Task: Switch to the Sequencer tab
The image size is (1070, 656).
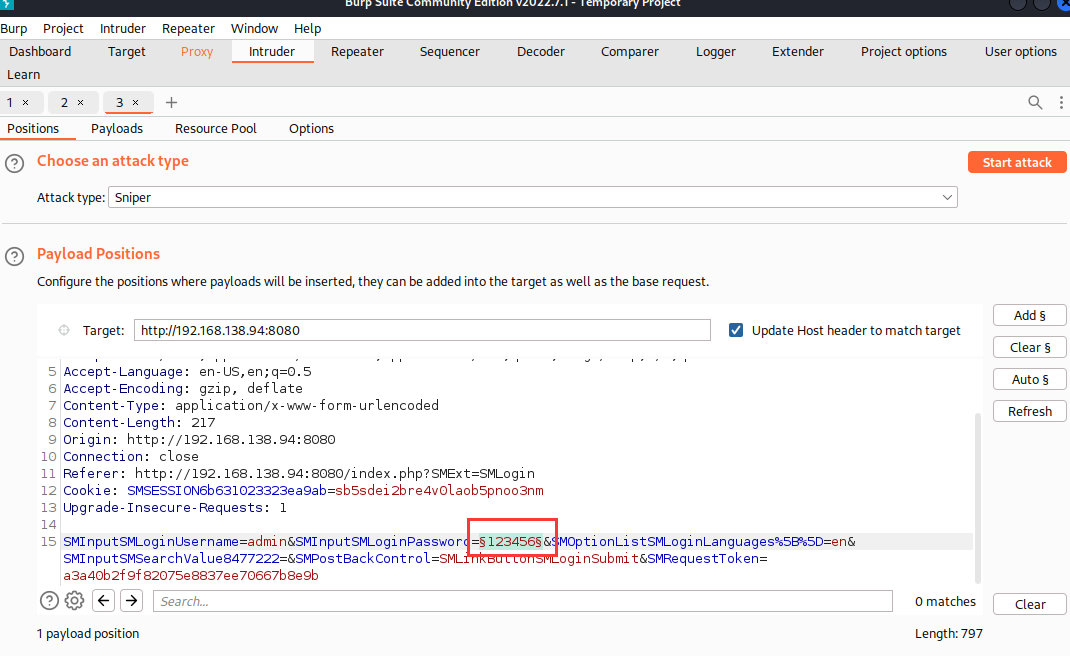Action: pyautogui.click(x=450, y=52)
